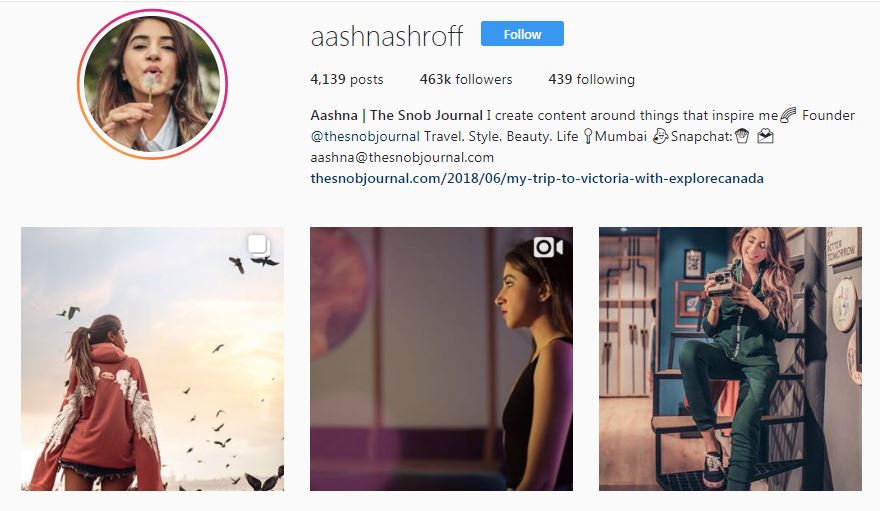Image resolution: width=880 pixels, height=511 pixels.
Task: View the 439 following list
Action: [591, 80]
